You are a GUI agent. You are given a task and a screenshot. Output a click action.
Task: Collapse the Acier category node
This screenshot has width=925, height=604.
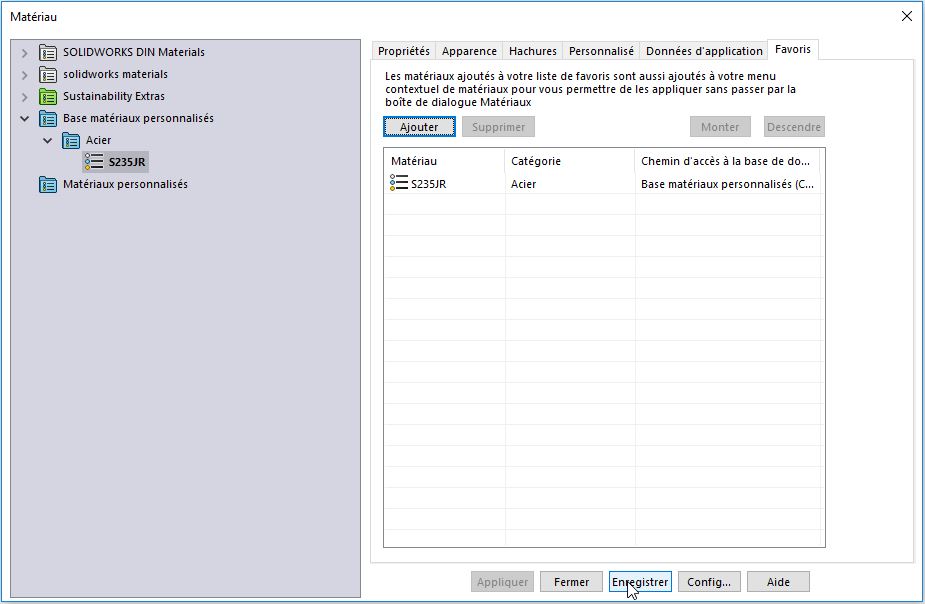click(47, 140)
